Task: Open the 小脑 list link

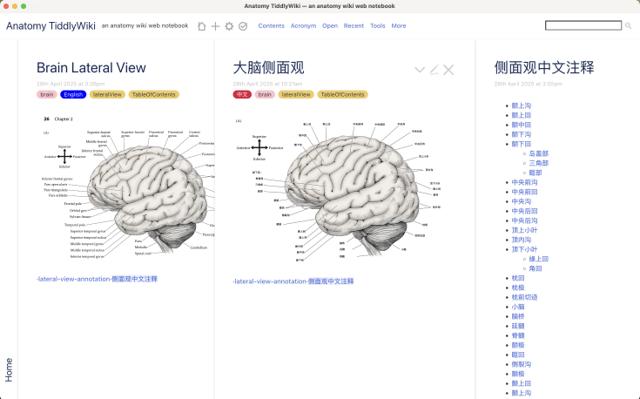Action: click(x=518, y=307)
